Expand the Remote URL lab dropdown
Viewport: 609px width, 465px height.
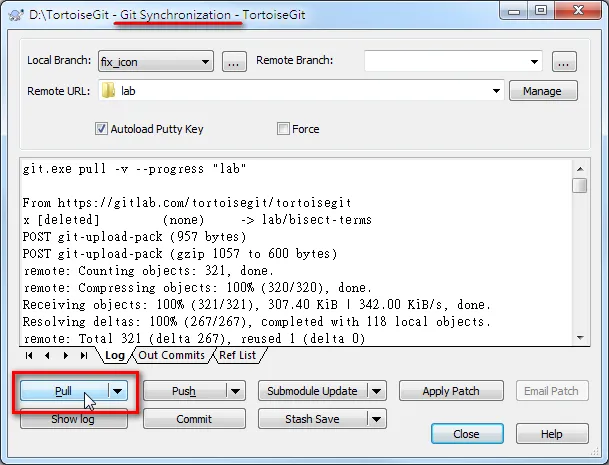[496, 91]
